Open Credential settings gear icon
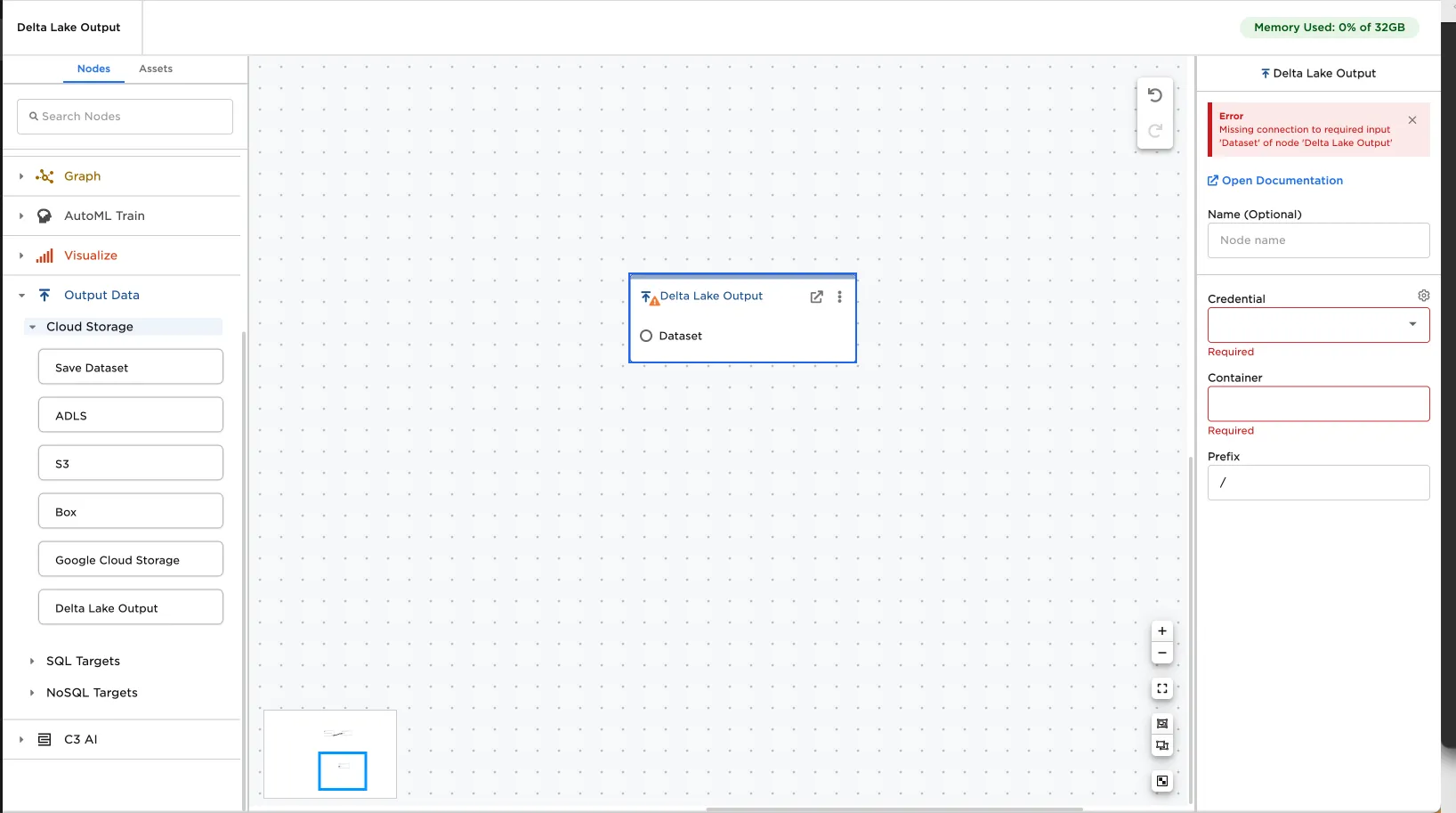 point(1423,295)
